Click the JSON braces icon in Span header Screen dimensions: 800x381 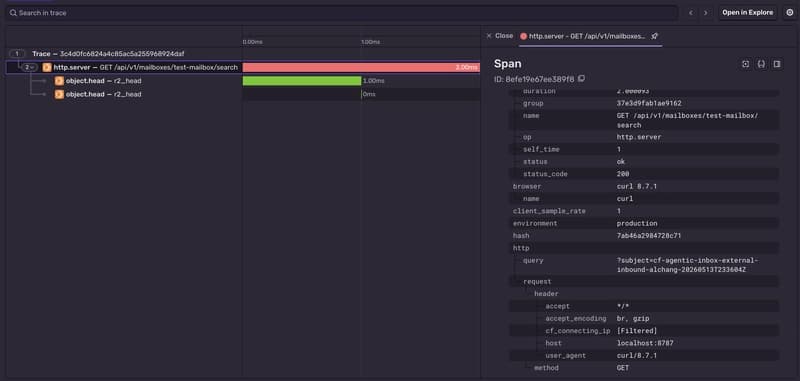point(761,64)
